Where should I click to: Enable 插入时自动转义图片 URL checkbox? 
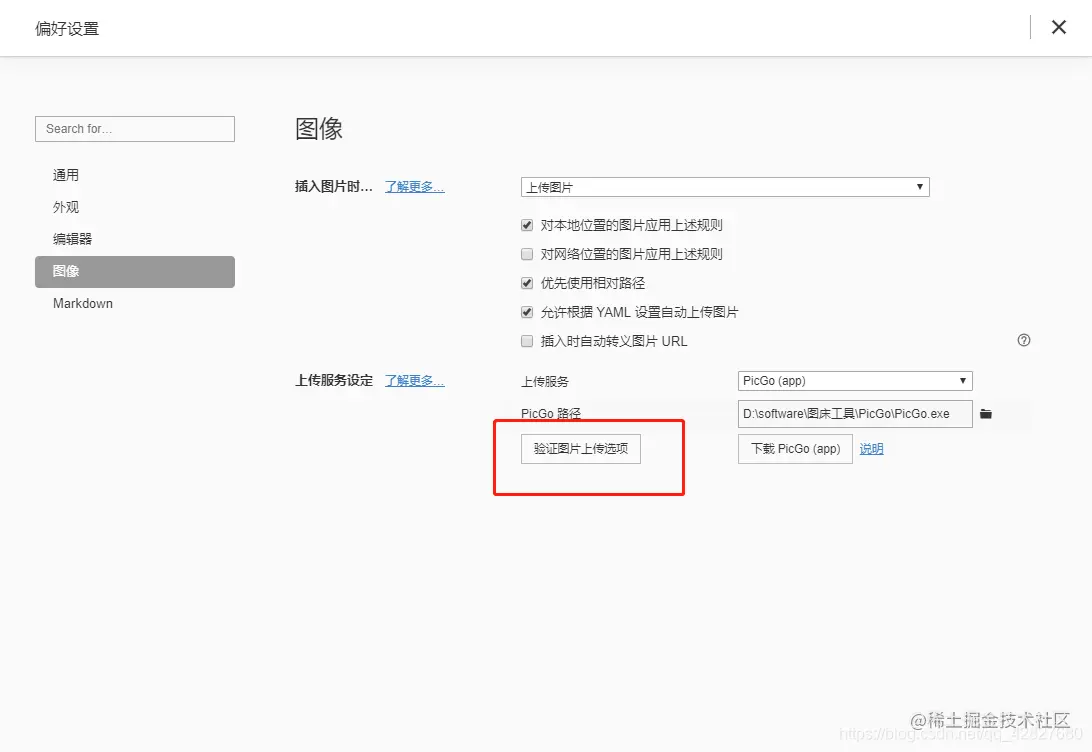527,341
